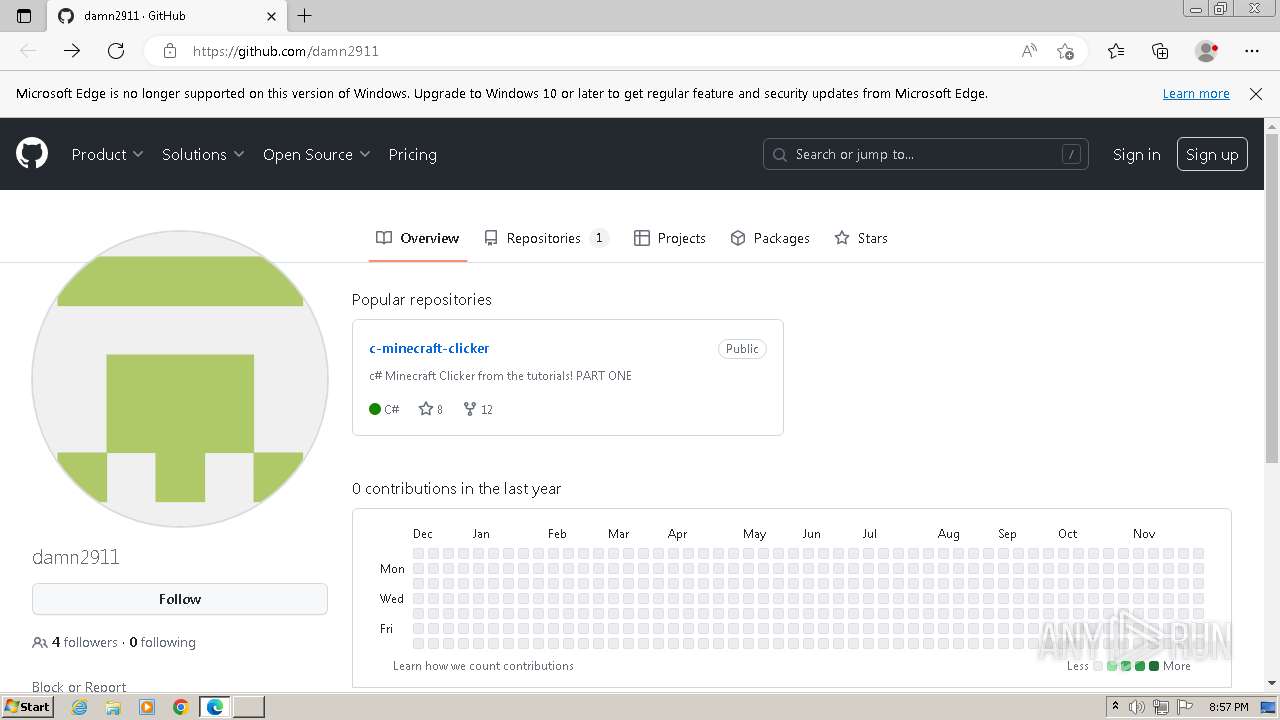Click the GitHub logo icon
This screenshot has width=1280, height=720.
point(32,154)
